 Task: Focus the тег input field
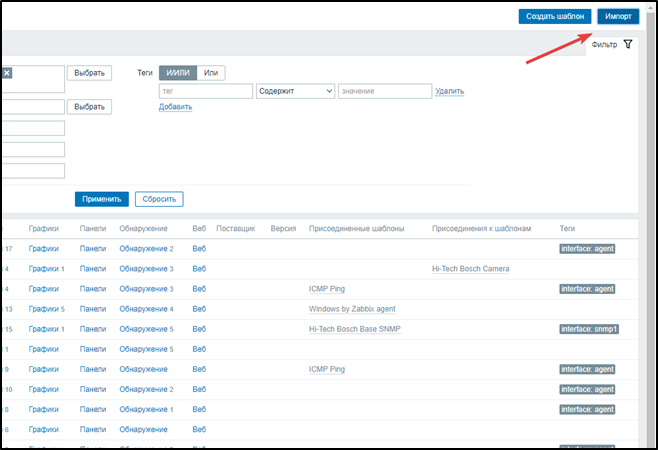click(205, 91)
